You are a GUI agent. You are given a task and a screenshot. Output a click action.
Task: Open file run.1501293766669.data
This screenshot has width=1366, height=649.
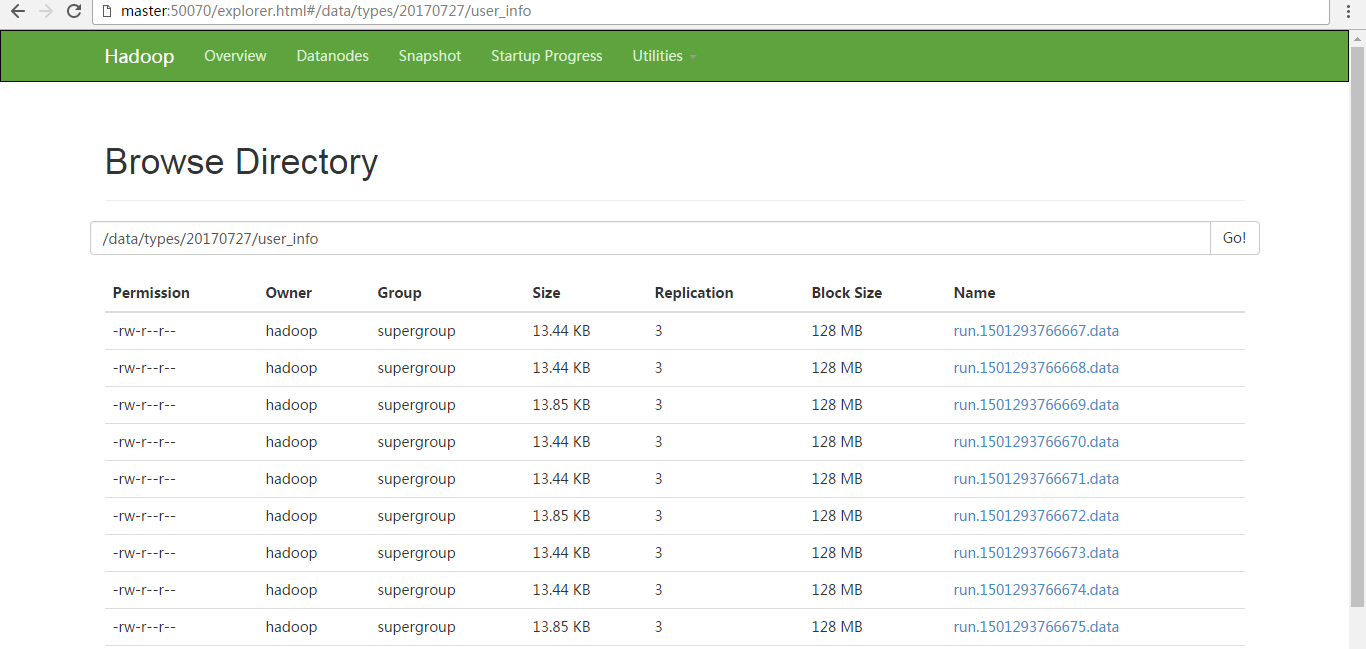point(1036,405)
